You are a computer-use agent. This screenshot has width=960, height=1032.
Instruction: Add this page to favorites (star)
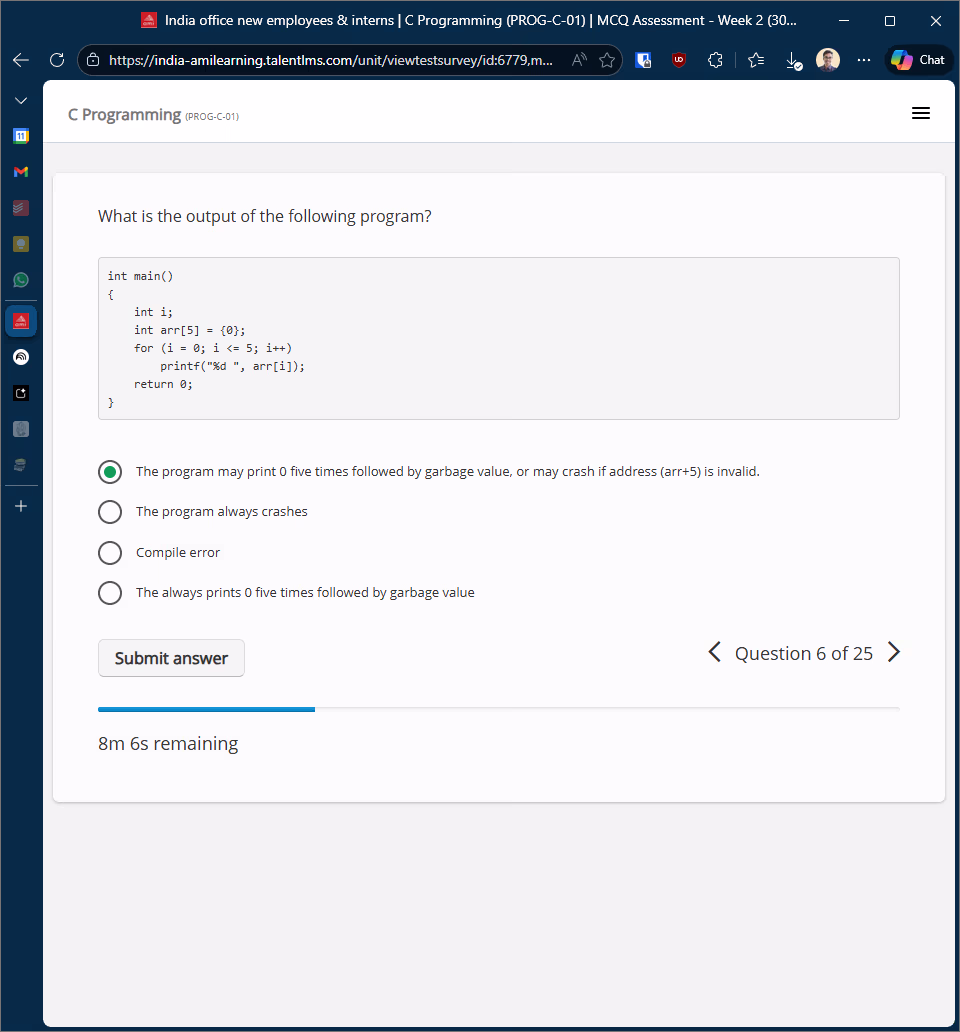click(607, 61)
